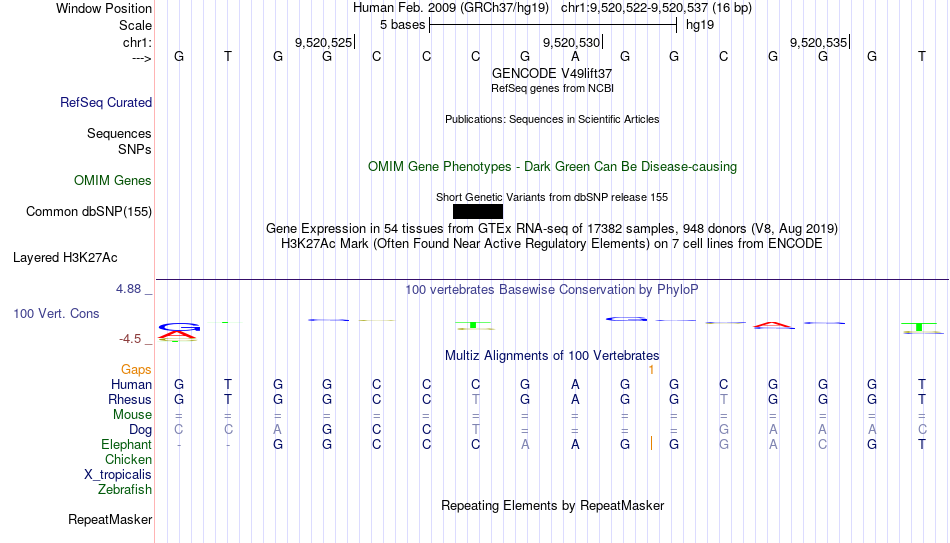Image resolution: width=950 pixels, height=543 pixels.
Task: Click the 4.88 PhyloP upper value
Action: point(129,289)
